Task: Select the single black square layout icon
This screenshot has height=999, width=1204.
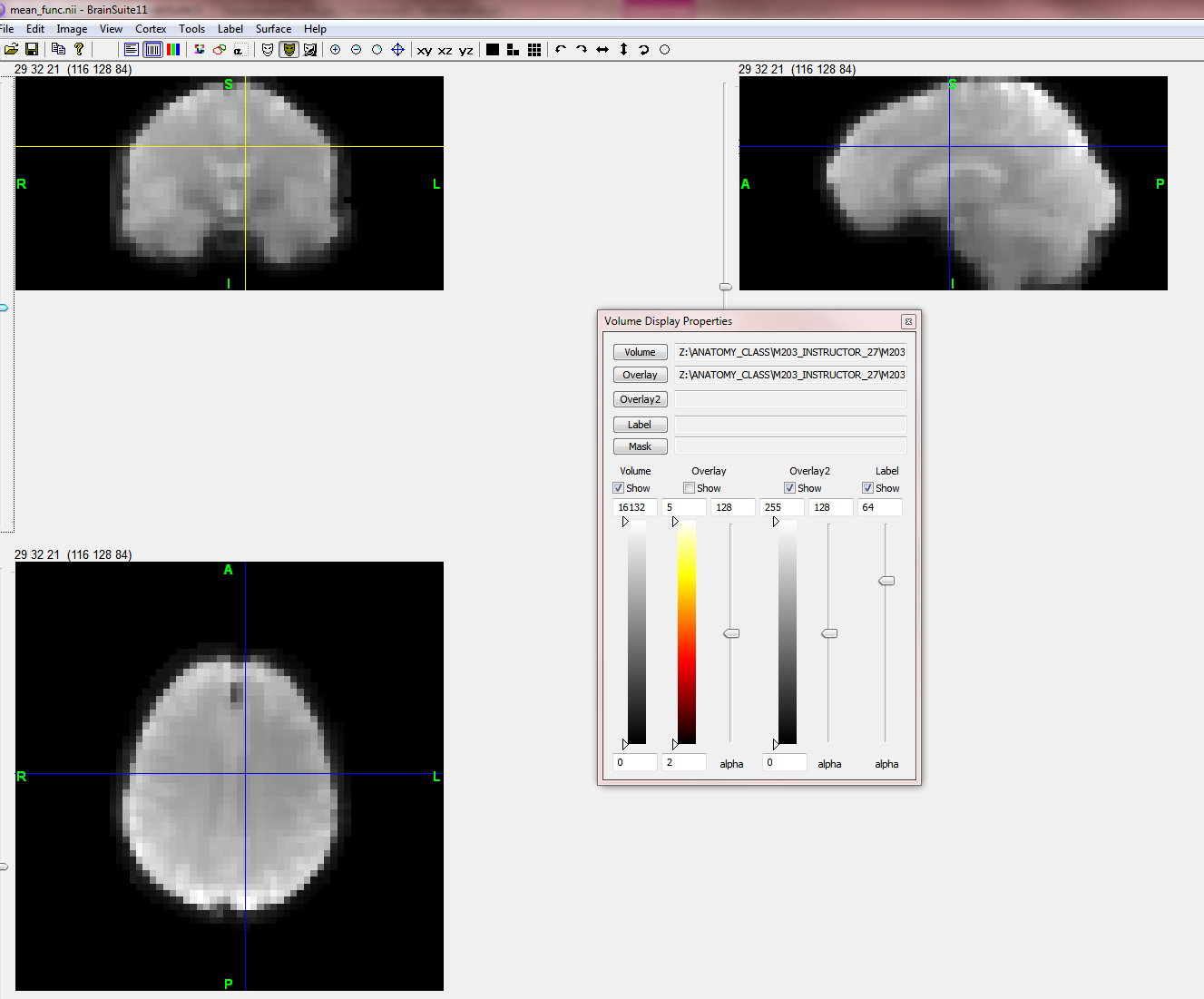Action: point(493,49)
